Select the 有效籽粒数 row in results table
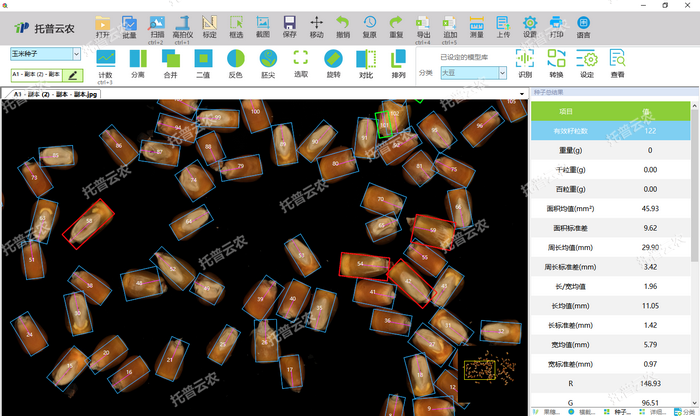Image resolution: width=700 pixels, height=416 pixels. coord(610,131)
